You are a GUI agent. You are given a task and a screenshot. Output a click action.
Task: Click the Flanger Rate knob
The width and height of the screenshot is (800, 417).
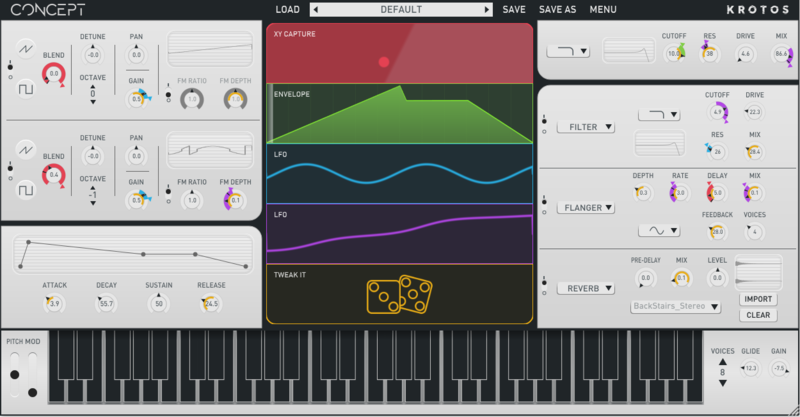click(x=680, y=192)
